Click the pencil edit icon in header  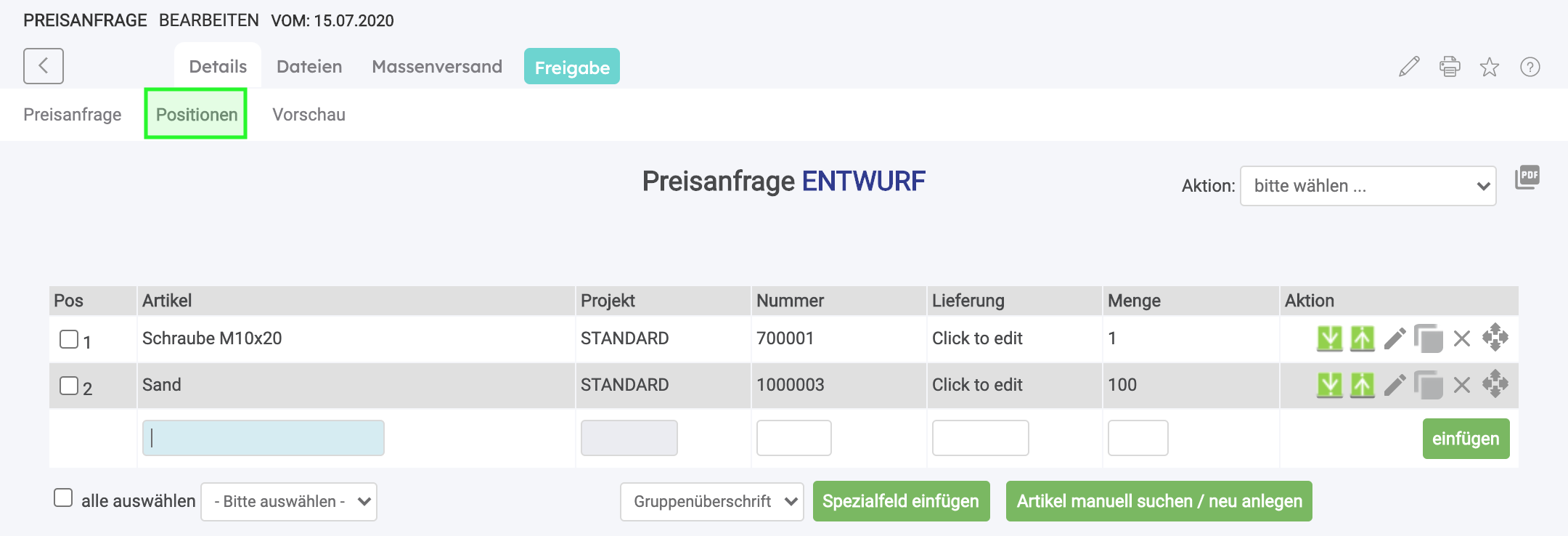pos(1409,67)
